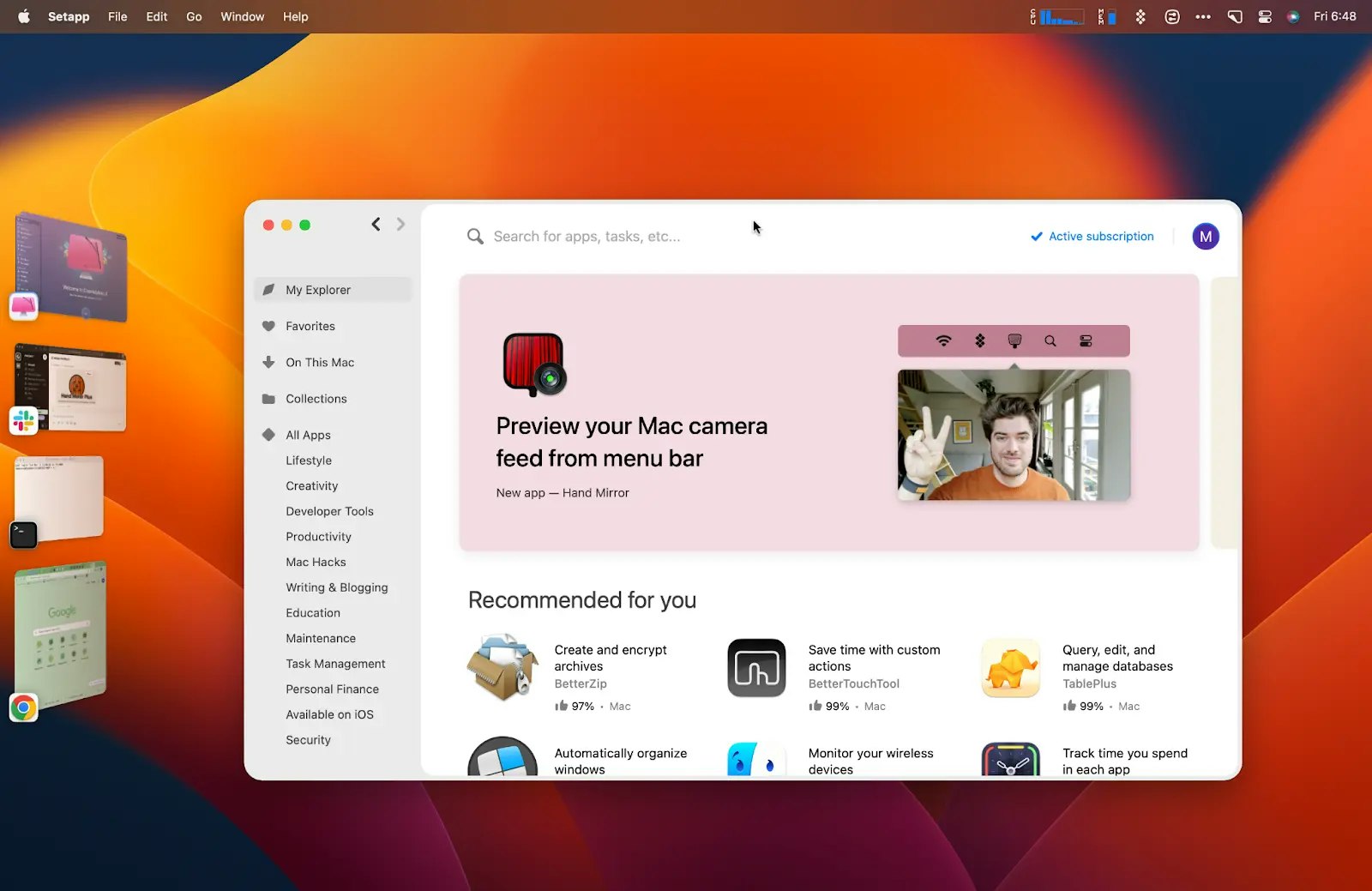Open the Slack icon in Stage Manager
1372x891 pixels.
[x=24, y=421]
